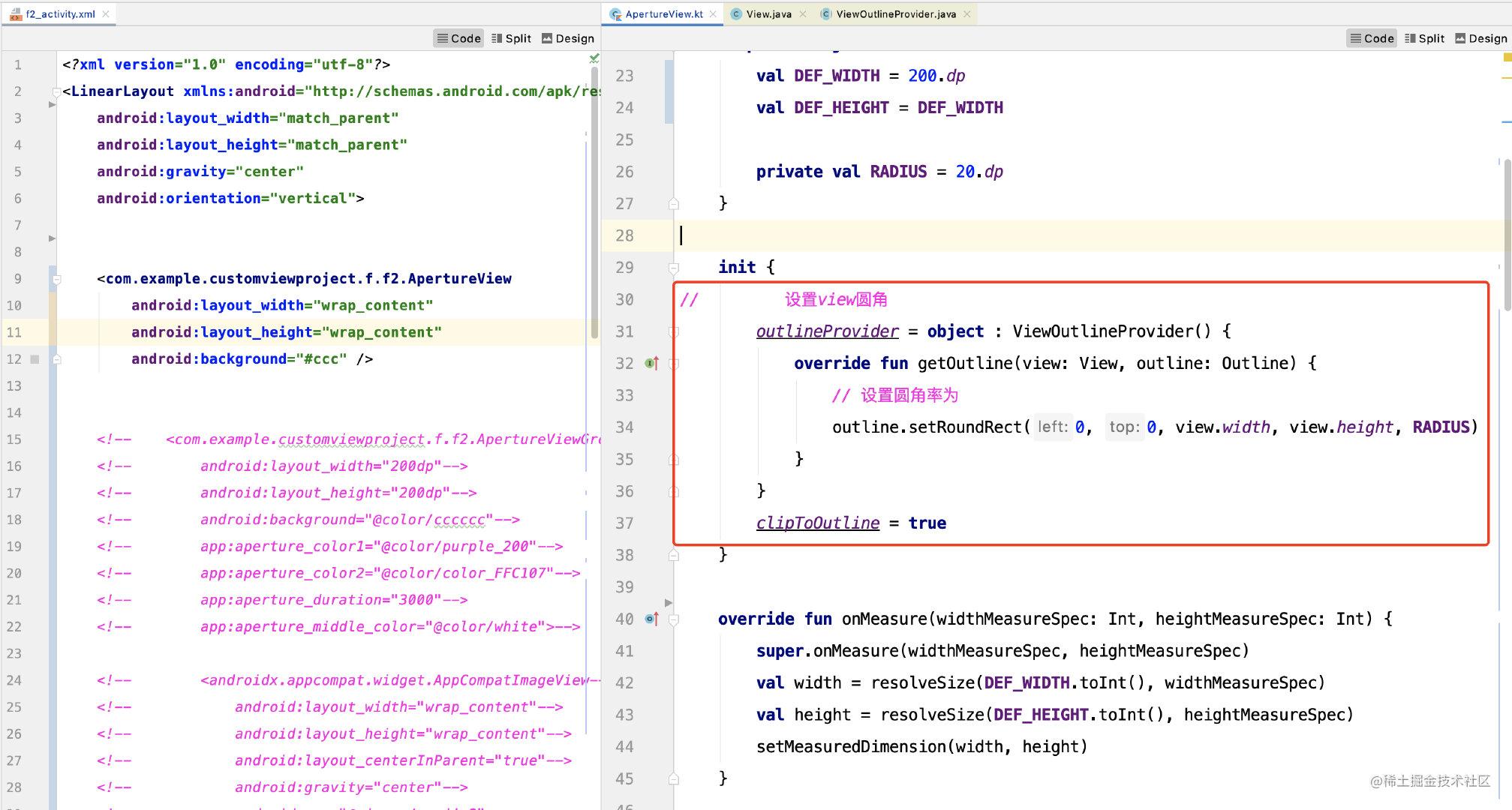This screenshot has height=810, width=1512.
Task: Click android:layout_height="wrap_content" on line 11
Action: (x=287, y=332)
